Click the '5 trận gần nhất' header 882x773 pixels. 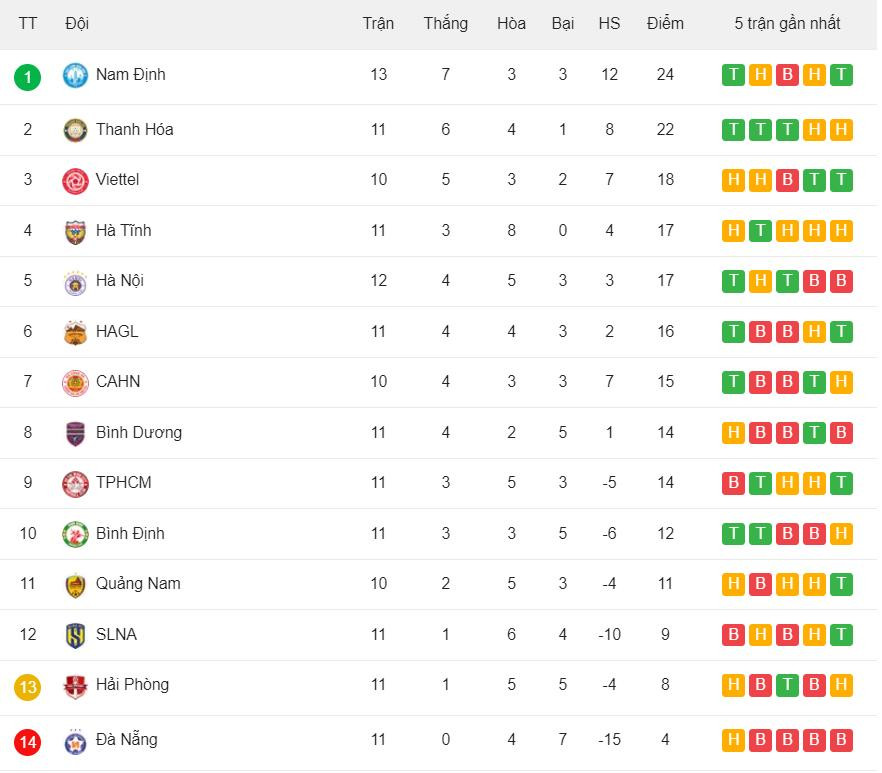click(x=787, y=23)
